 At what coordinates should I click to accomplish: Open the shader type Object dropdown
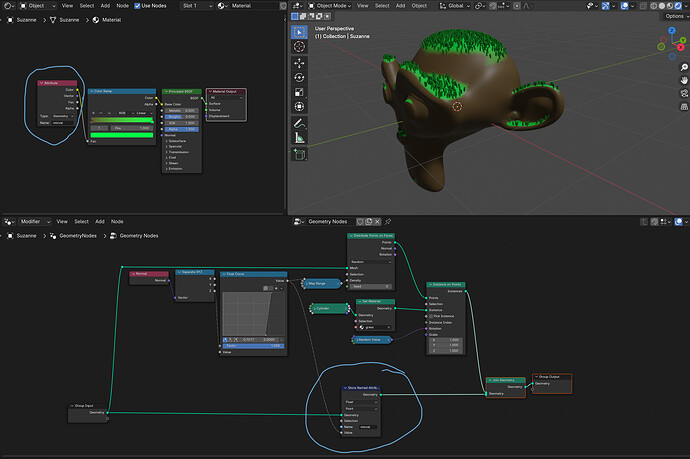point(37,6)
